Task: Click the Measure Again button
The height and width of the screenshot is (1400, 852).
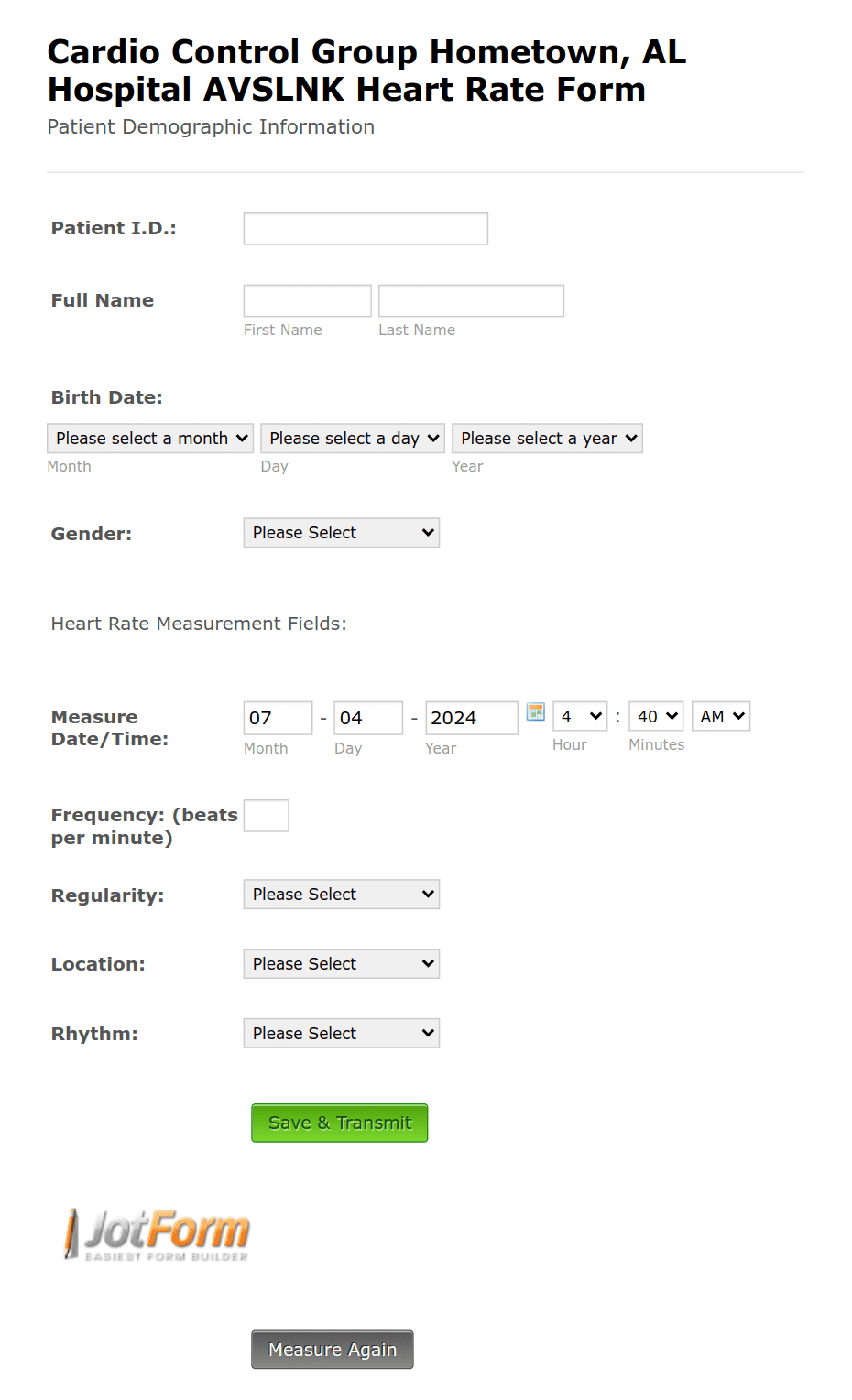Action: click(x=332, y=1349)
